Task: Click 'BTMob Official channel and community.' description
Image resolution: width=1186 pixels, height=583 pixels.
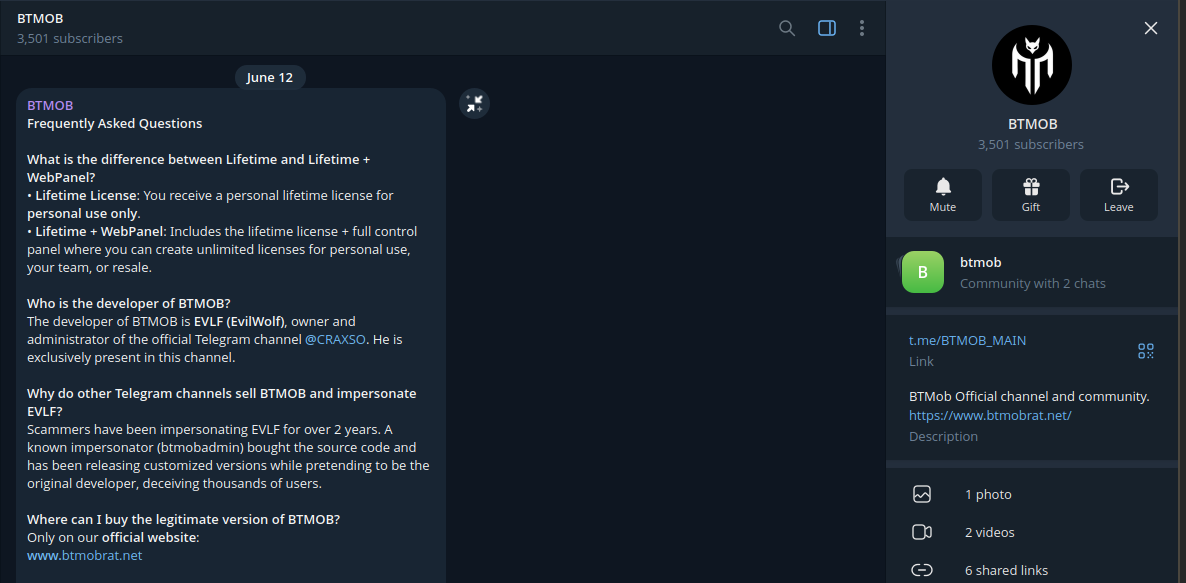Action: coord(1029,396)
